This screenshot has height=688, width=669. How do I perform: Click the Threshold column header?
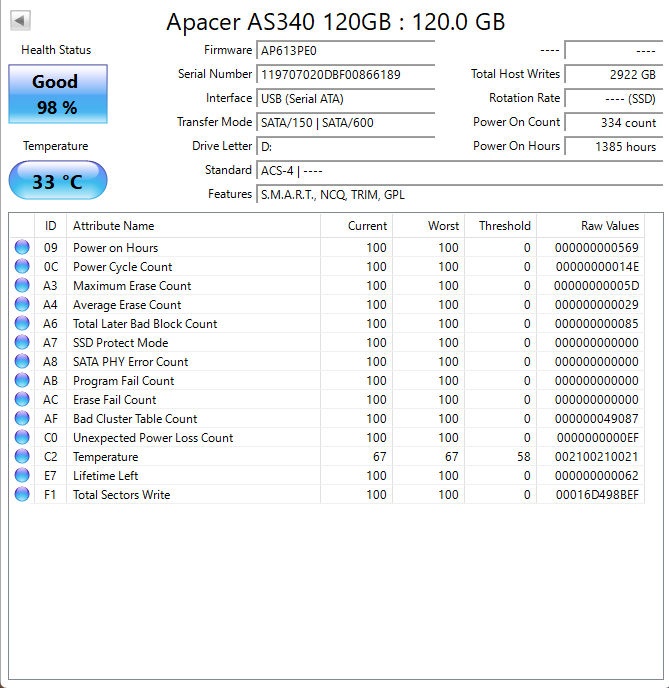(501, 226)
